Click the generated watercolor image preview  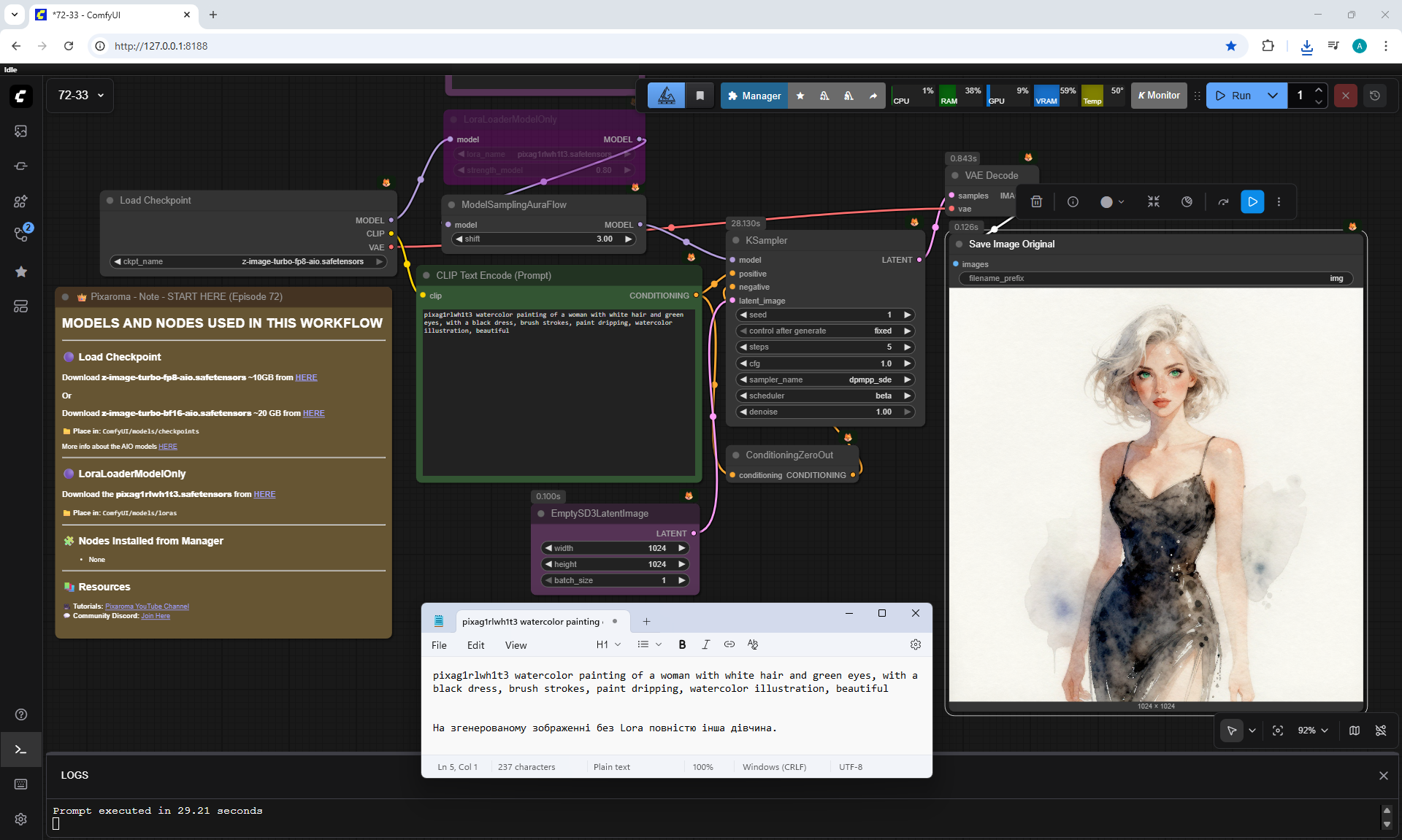[x=1156, y=496]
